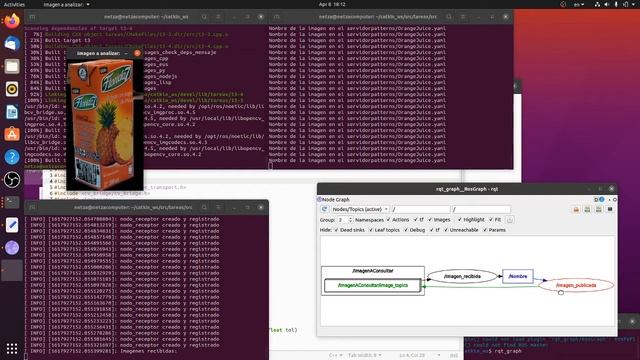Save graph as image in rqt
The height and width of the screenshot is (360, 640).
(610, 209)
